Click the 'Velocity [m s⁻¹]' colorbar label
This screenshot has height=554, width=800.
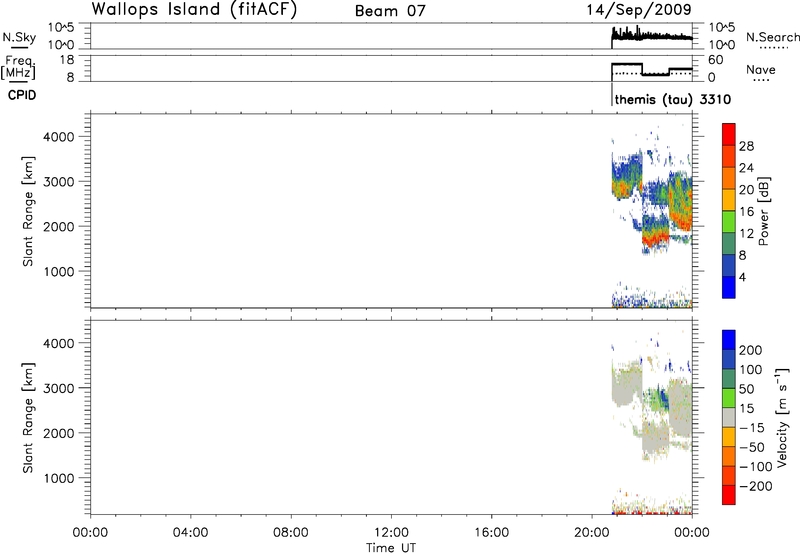pos(783,417)
